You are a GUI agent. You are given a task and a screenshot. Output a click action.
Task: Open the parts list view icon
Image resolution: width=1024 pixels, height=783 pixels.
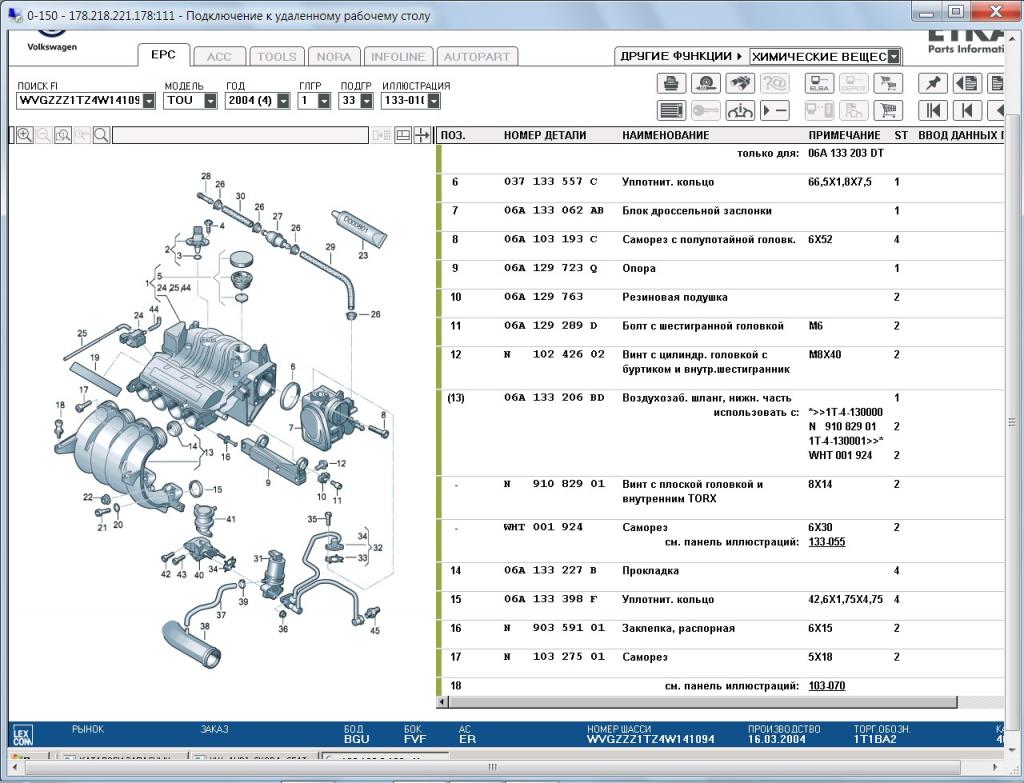pos(671,110)
